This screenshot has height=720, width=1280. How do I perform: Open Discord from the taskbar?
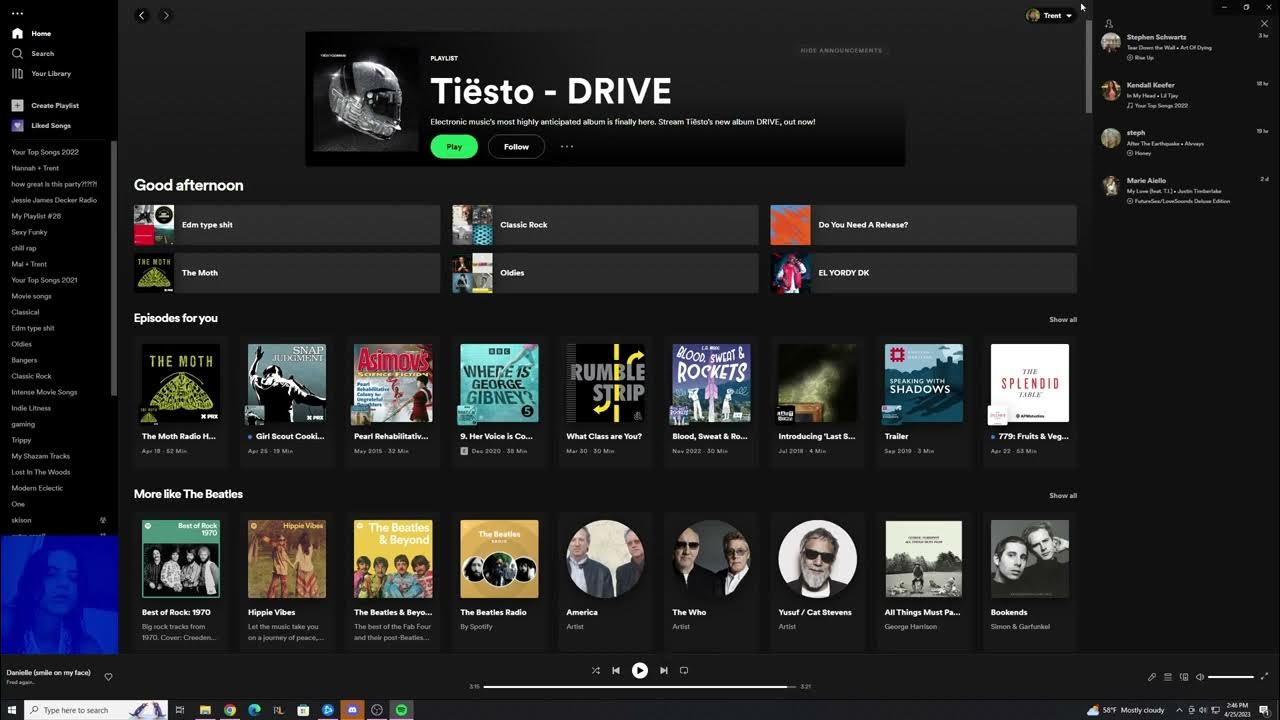pos(352,710)
